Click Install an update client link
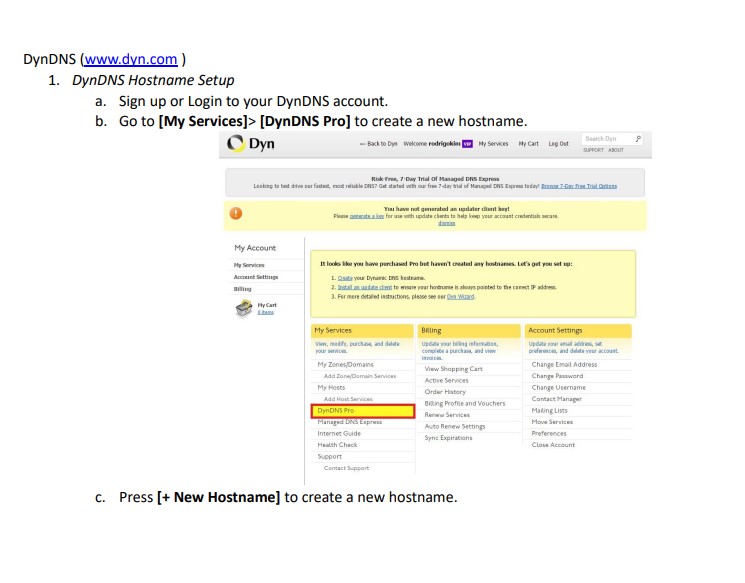Screen dimensions: 745x583 tap(365, 287)
